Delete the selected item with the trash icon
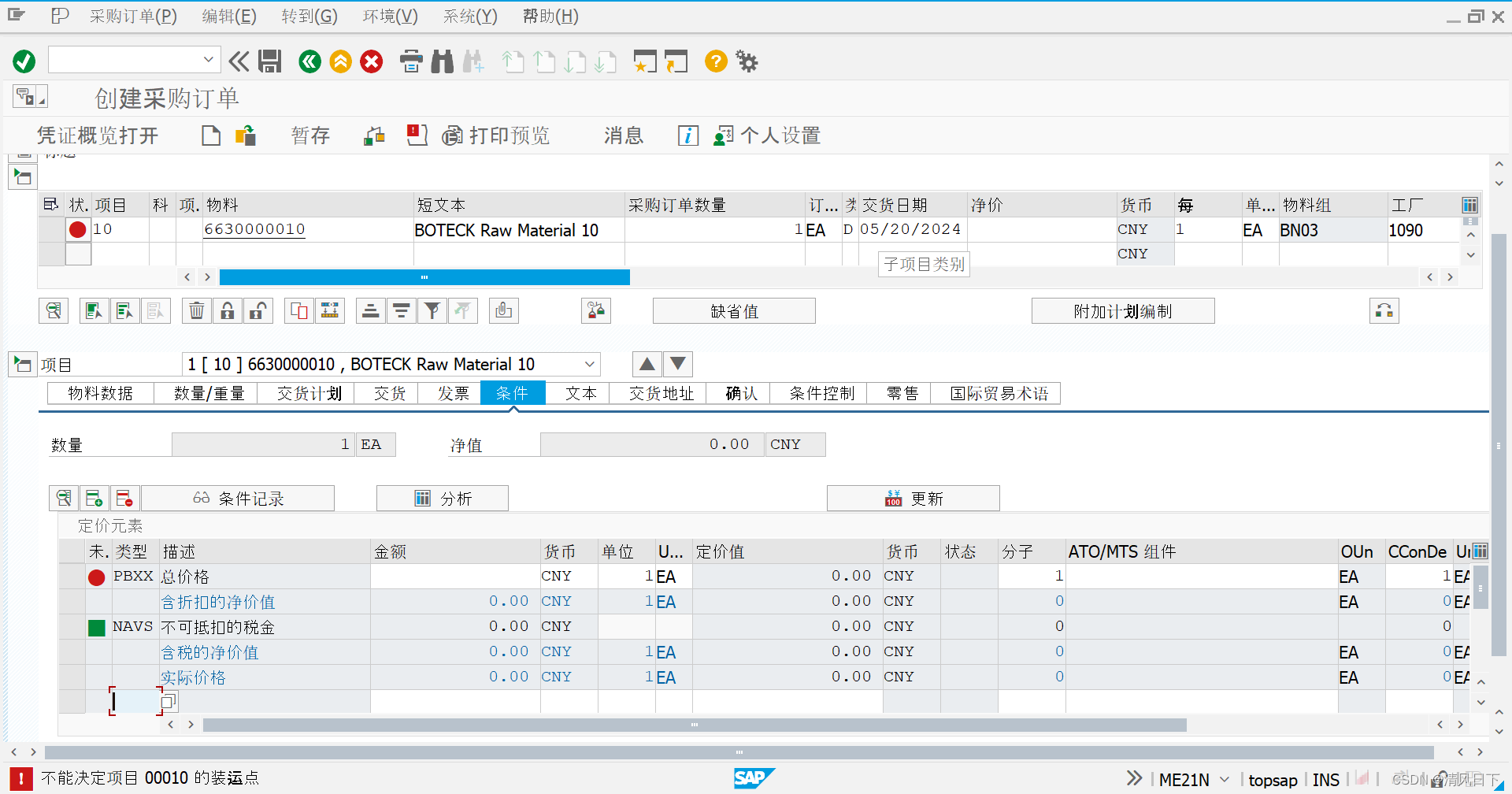Image resolution: width=1512 pixels, height=794 pixels. pos(196,310)
